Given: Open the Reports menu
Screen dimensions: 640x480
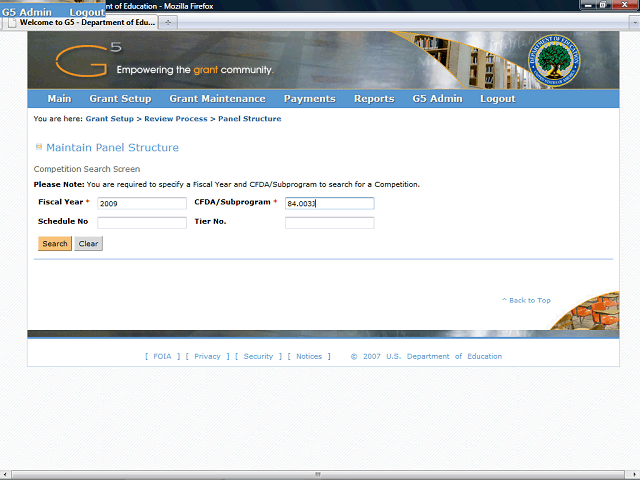Looking at the screenshot, I should (x=374, y=99).
